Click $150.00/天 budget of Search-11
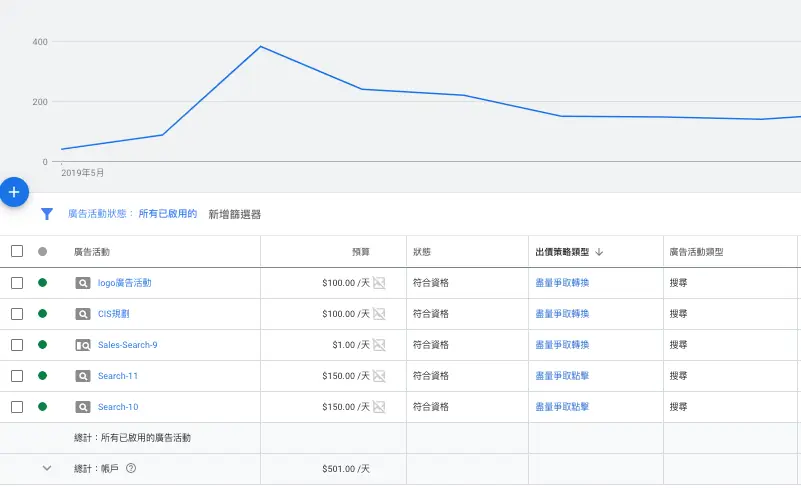Screen dimensions: 801x488 [x=346, y=376]
